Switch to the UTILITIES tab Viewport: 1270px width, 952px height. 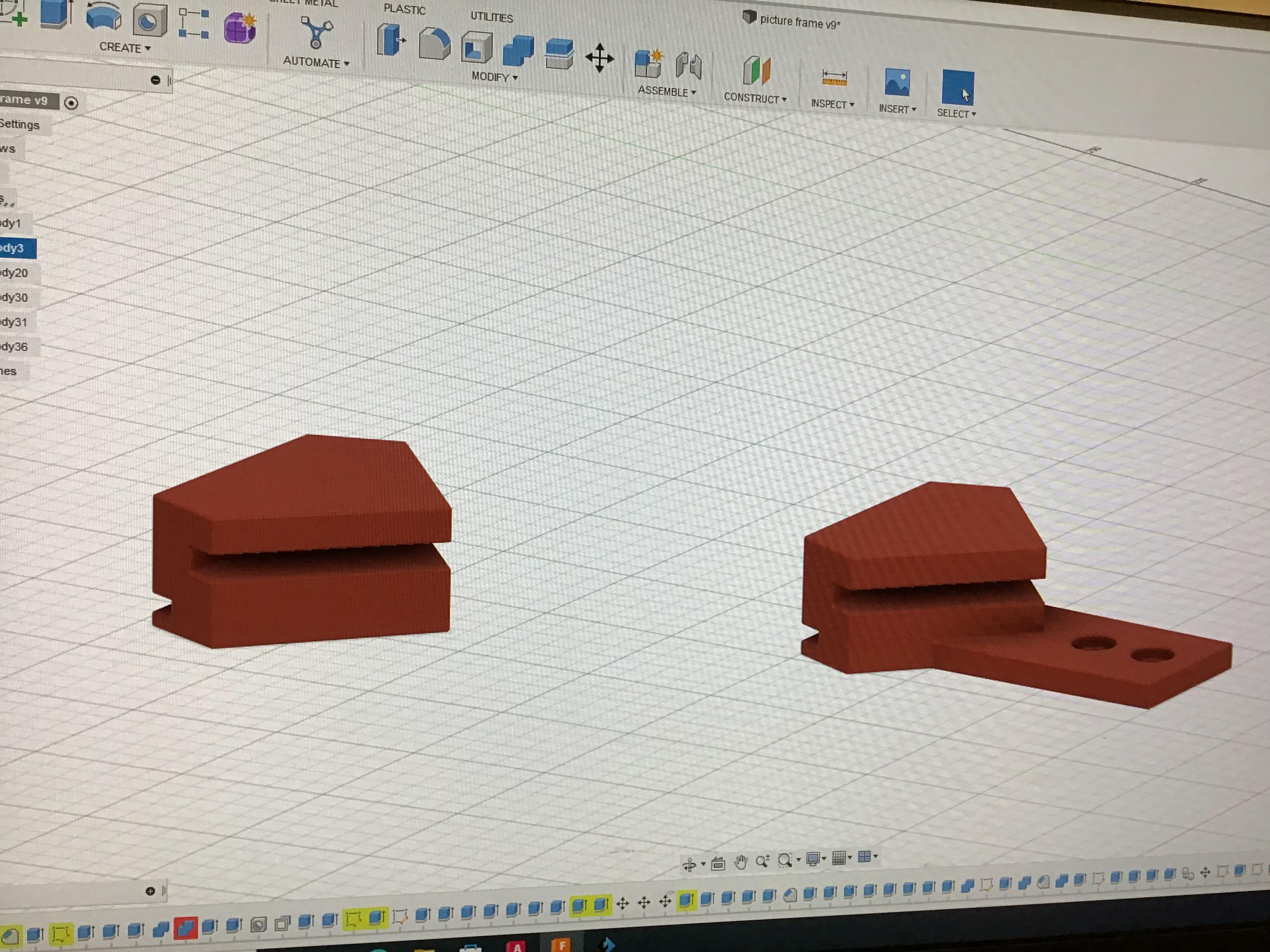pos(491,17)
